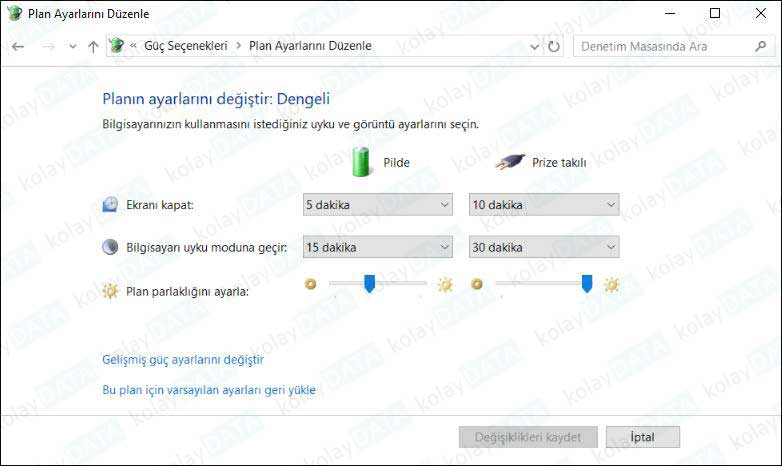Screen dimensions: 782x466
Task: Open the recent locations dropdown arrow
Action: click(x=72, y=46)
